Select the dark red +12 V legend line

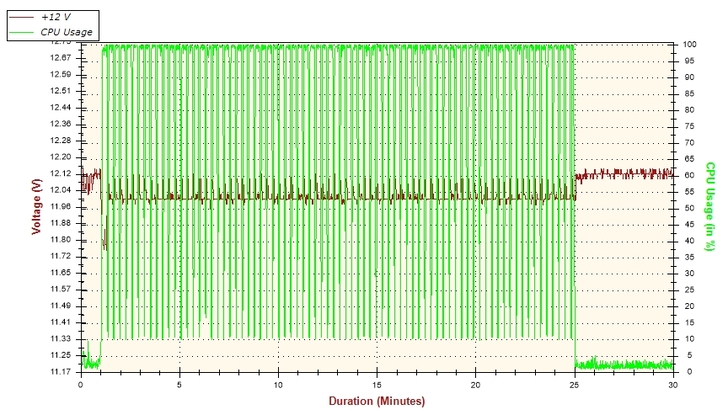point(21,17)
